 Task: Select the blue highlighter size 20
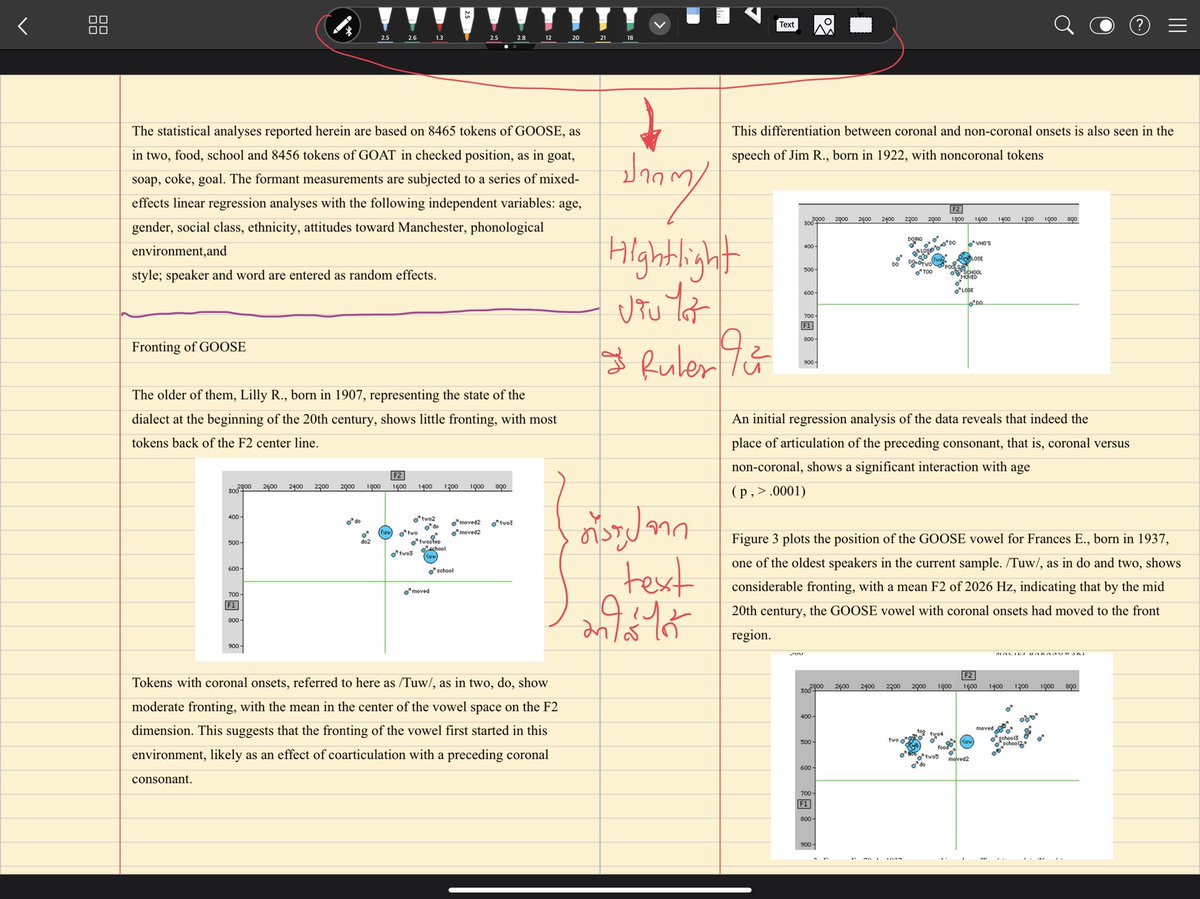tap(575, 25)
